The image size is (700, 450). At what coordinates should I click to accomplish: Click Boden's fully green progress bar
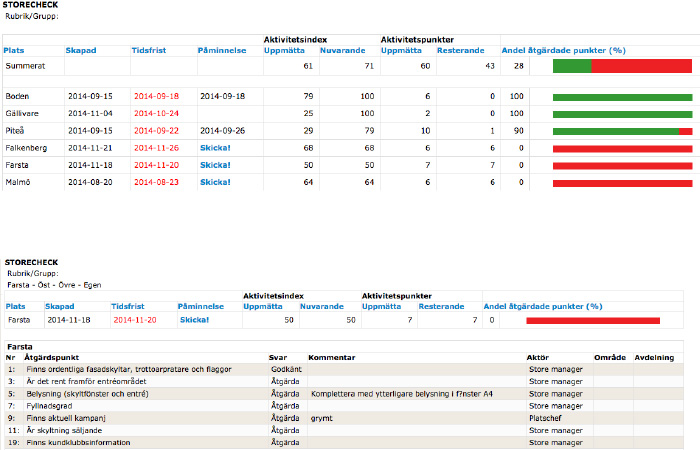pos(622,97)
